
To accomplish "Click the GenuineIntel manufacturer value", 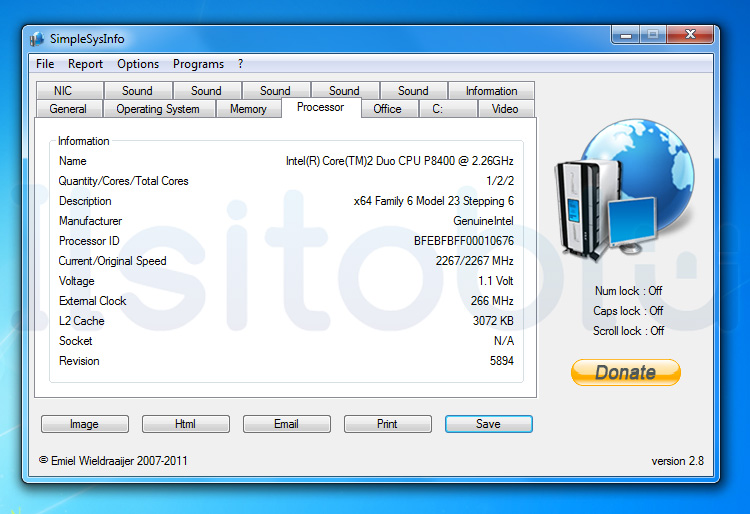I will pyautogui.click(x=483, y=221).
